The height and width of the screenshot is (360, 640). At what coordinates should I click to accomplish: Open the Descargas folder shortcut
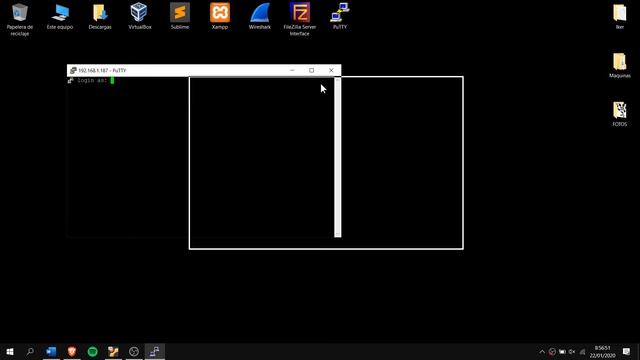point(100,16)
